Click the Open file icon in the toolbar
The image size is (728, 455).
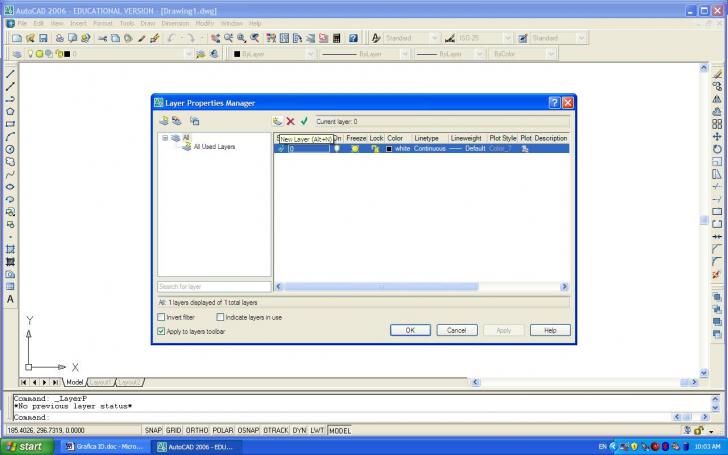click(30, 38)
